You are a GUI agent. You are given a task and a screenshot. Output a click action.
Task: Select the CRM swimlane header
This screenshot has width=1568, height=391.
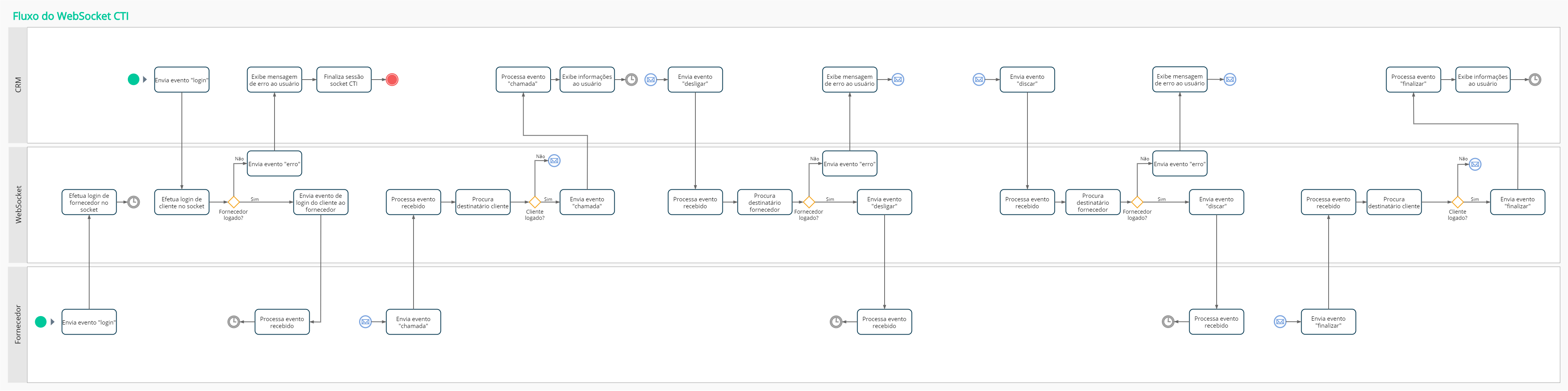point(18,85)
